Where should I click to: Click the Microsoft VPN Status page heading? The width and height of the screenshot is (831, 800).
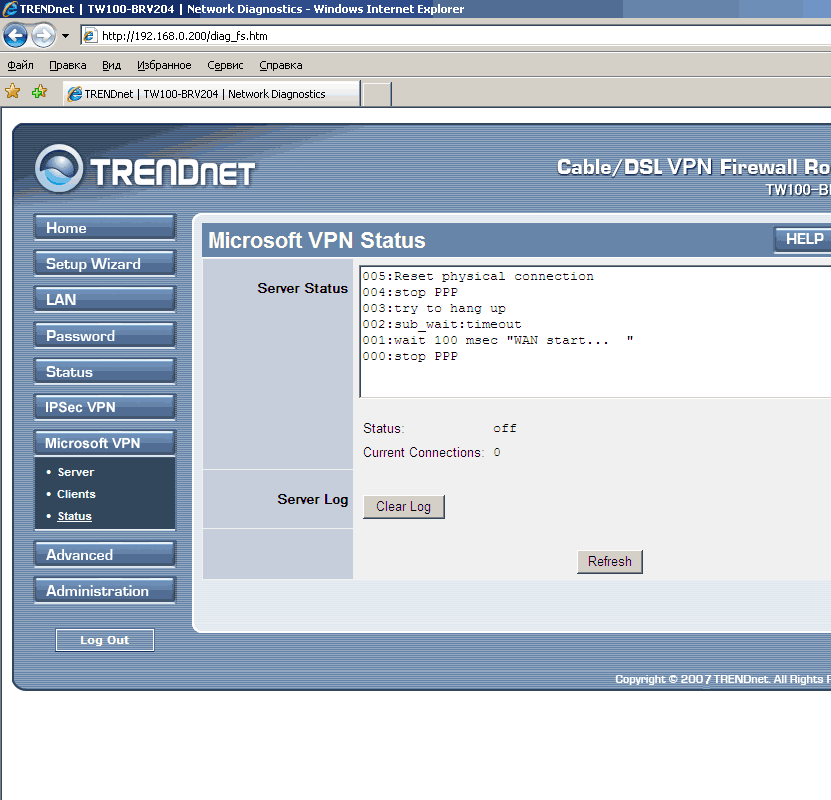coord(316,240)
